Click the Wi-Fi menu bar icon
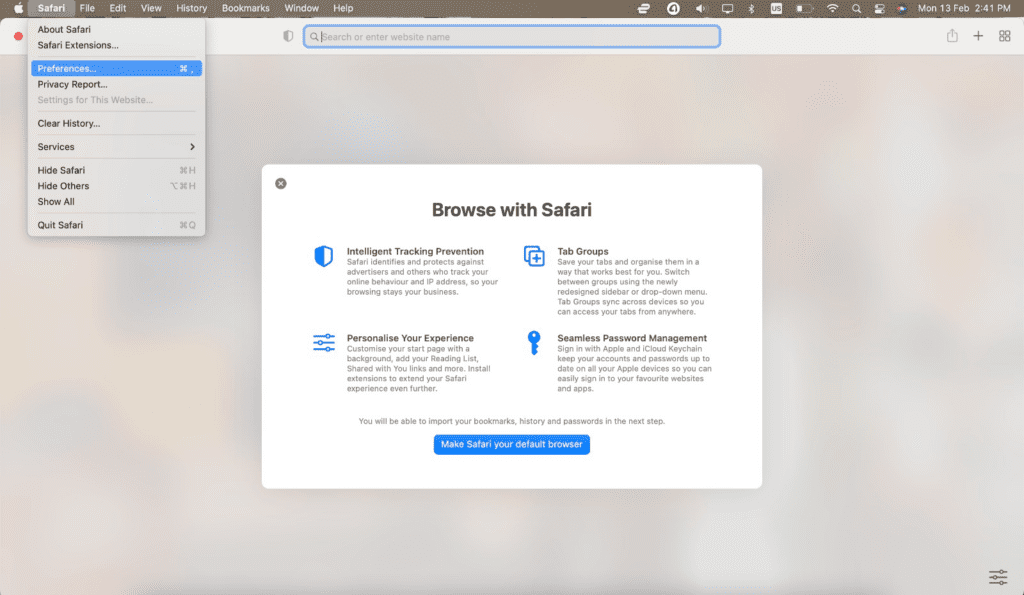This screenshot has width=1024, height=595. coord(832,8)
